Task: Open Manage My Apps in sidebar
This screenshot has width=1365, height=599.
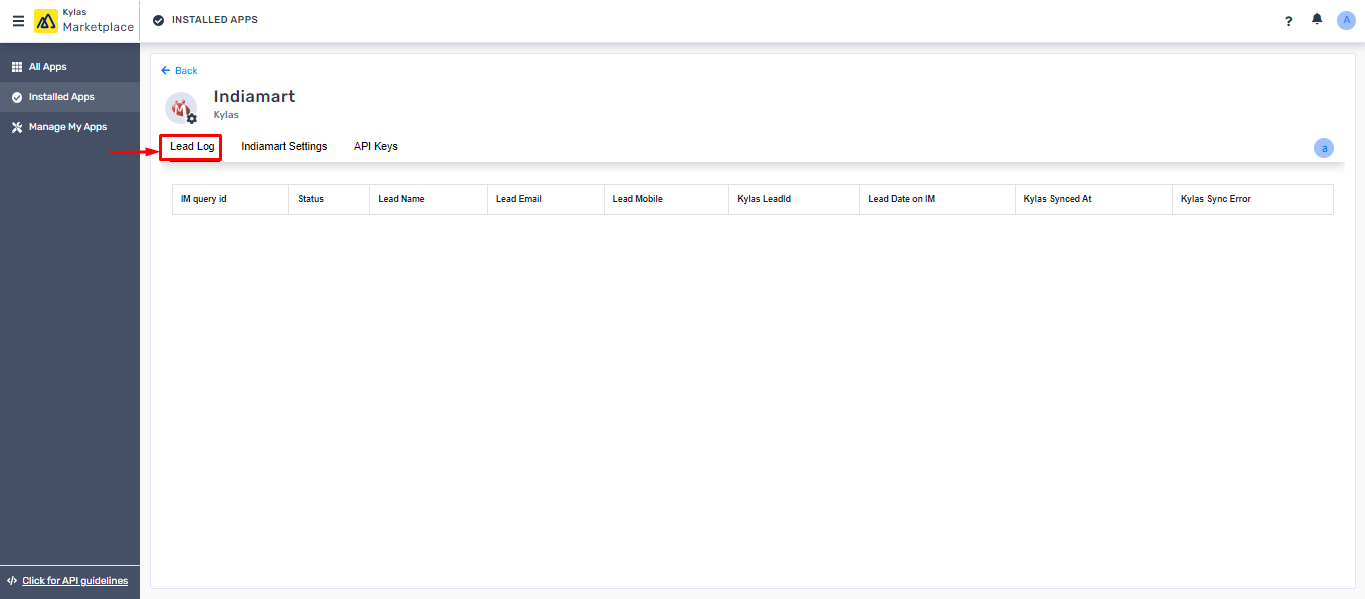Action: [70, 127]
